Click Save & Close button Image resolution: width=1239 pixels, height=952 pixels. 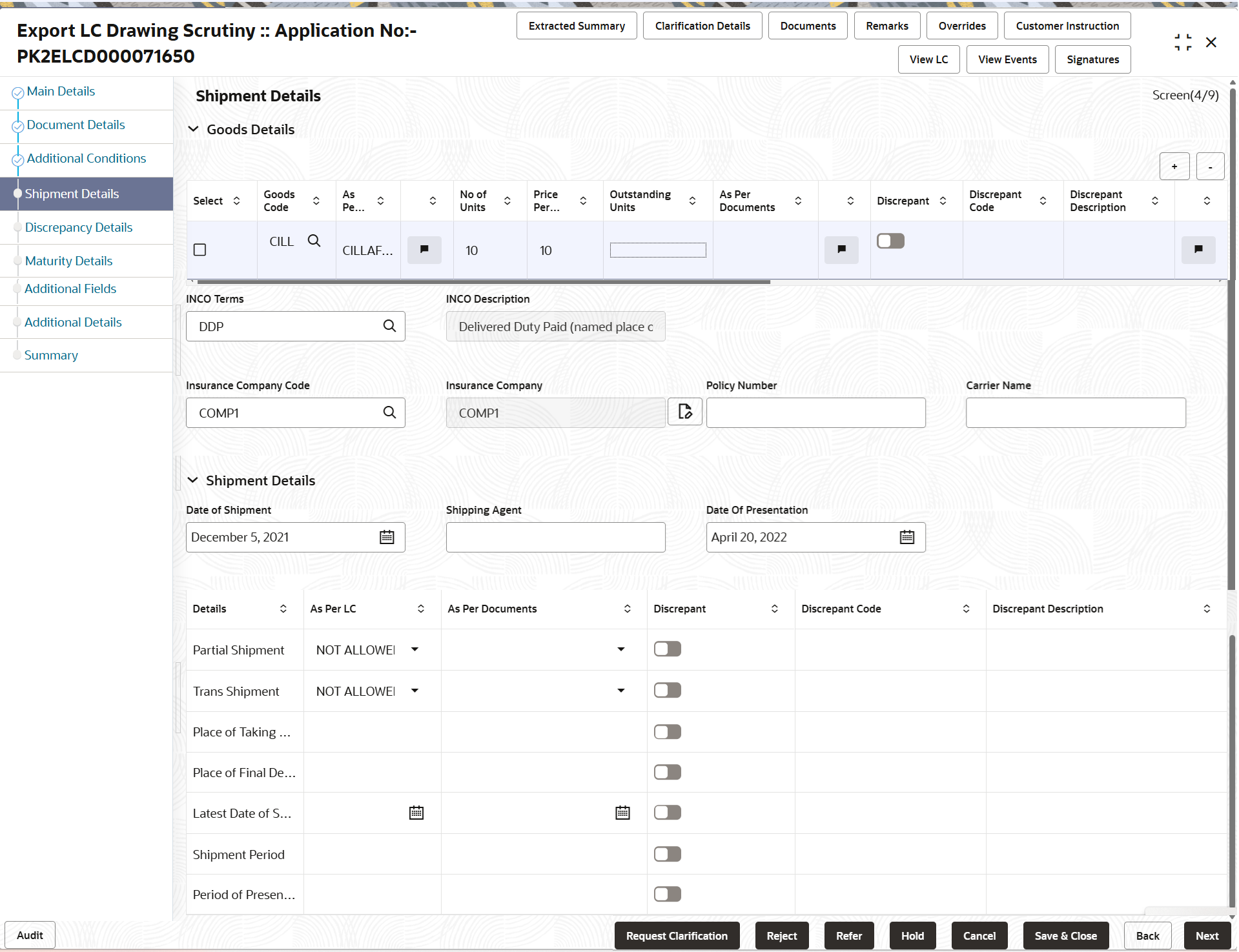1065,936
